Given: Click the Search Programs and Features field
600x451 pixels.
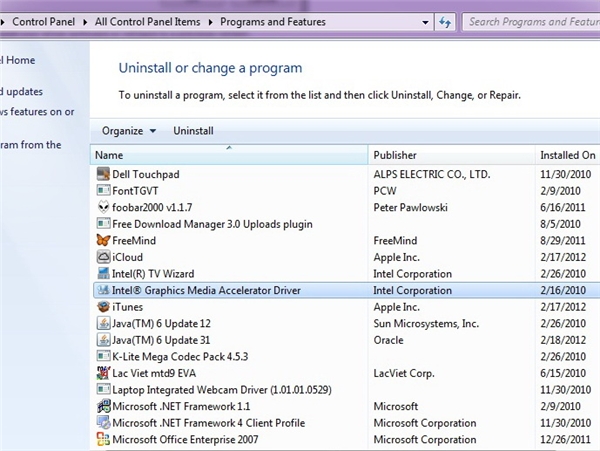Looking at the screenshot, I should pos(532,22).
